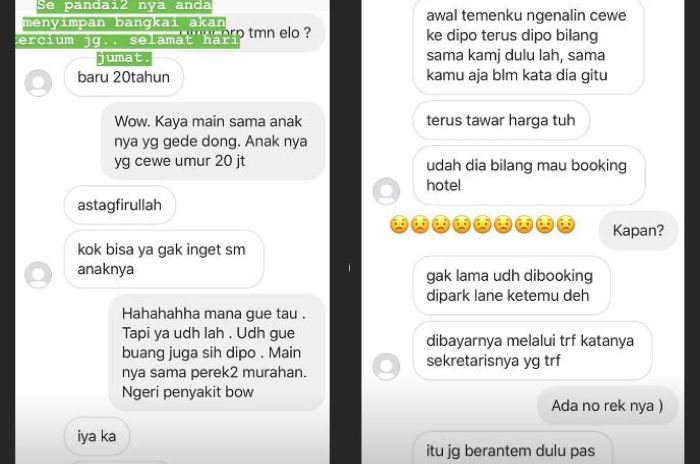The image size is (700, 464).
Task: Select the 'gak lama udh dibooking' bubble
Action: click(x=511, y=285)
